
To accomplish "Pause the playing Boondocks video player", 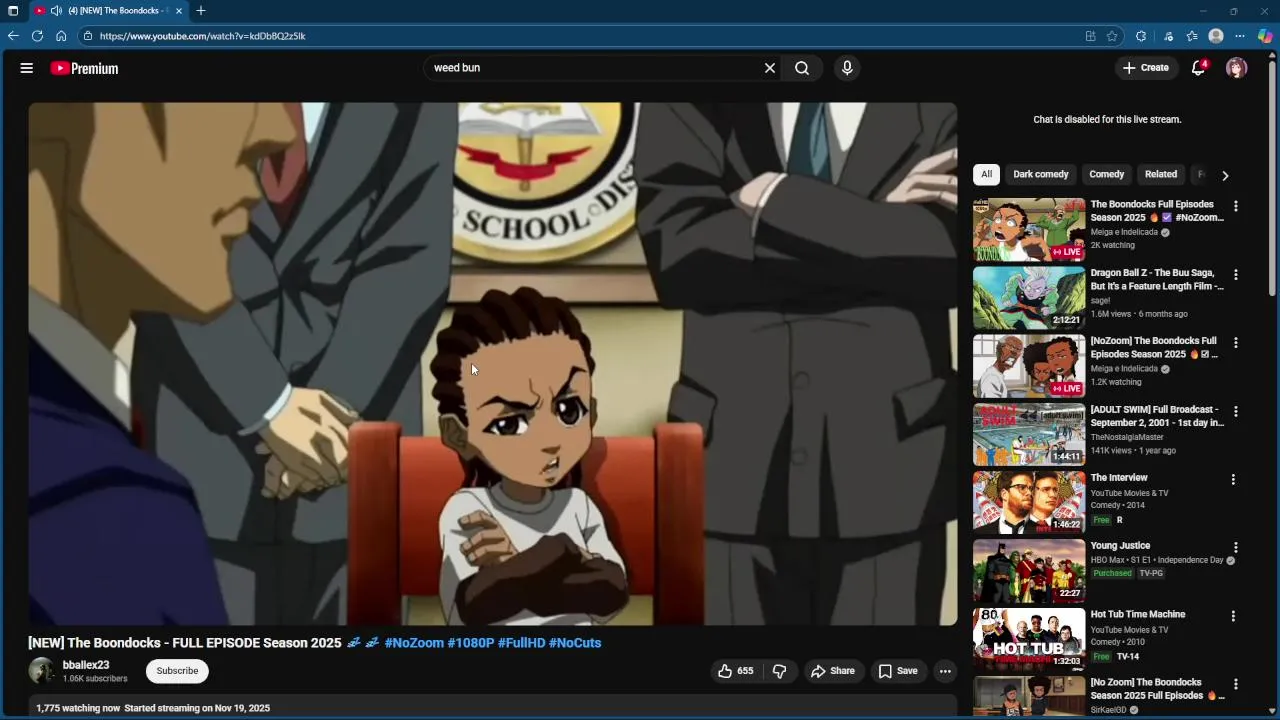I will (492, 364).
